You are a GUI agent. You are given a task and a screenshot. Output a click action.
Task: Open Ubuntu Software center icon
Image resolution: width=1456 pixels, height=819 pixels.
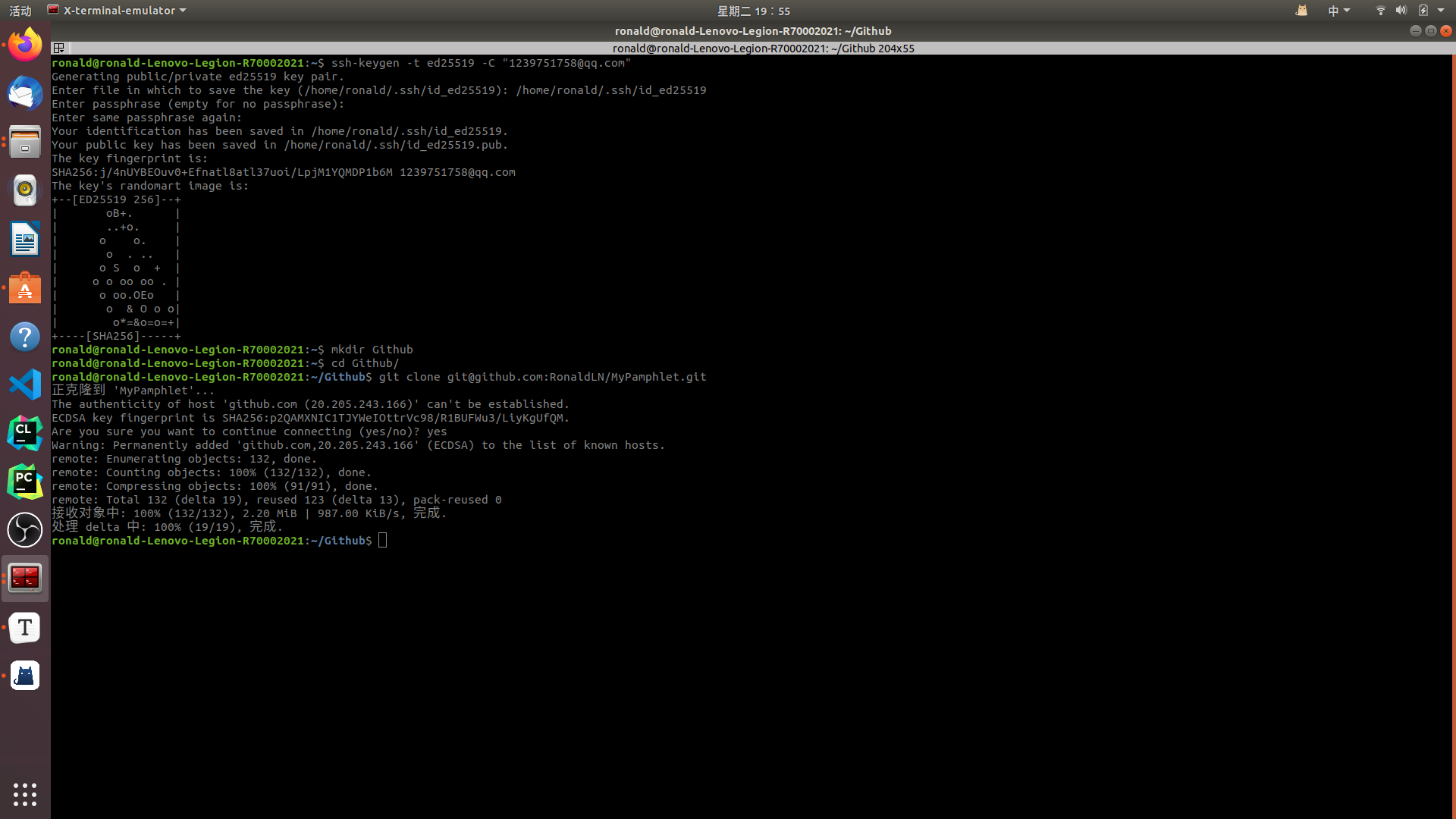point(25,288)
